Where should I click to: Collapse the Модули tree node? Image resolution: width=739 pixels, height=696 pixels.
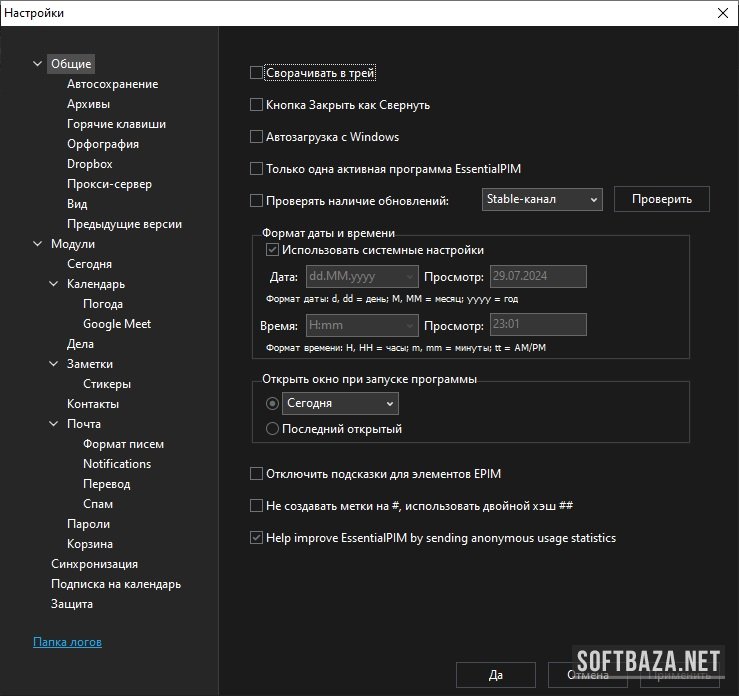pos(38,244)
